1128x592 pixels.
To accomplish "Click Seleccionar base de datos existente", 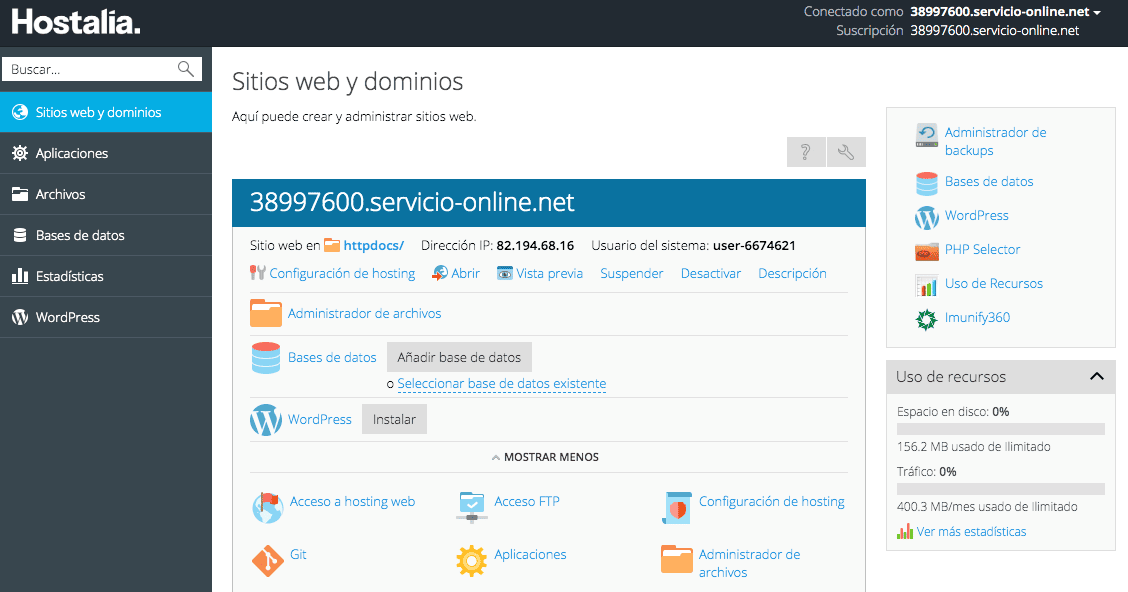I will 501,383.
